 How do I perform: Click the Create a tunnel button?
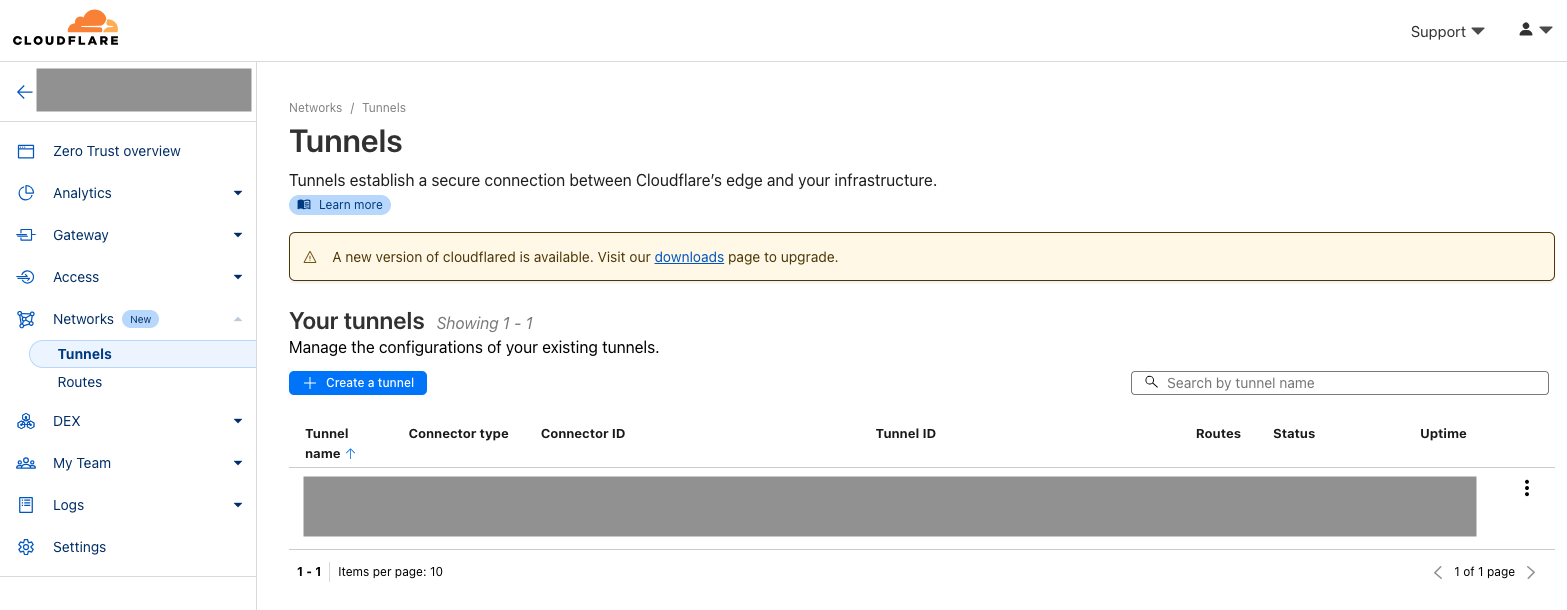pyautogui.click(x=358, y=383)
